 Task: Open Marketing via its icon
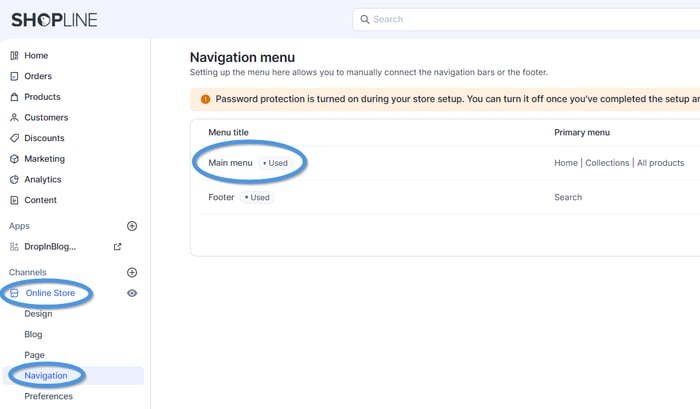click(x=14, y=159)
